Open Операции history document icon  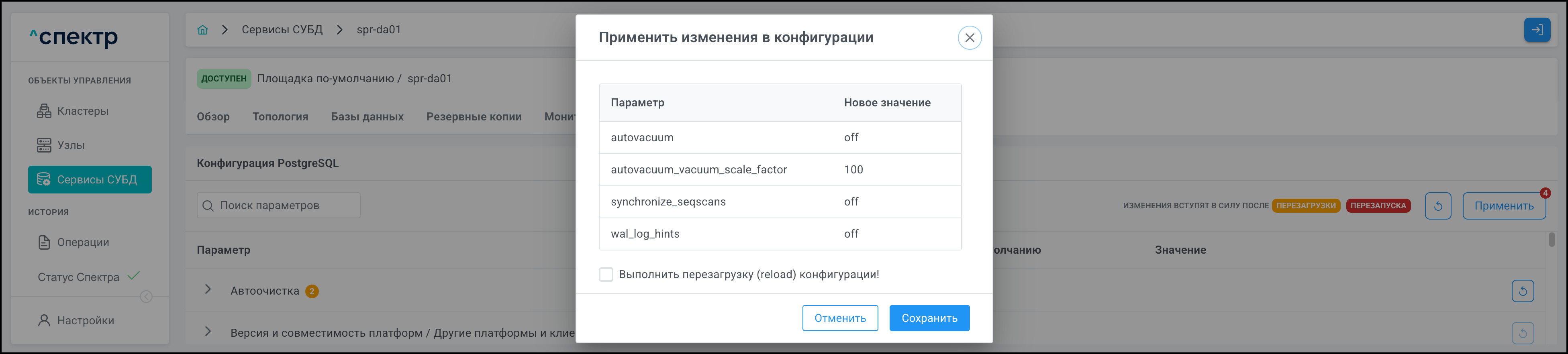[x=44, y=242]
